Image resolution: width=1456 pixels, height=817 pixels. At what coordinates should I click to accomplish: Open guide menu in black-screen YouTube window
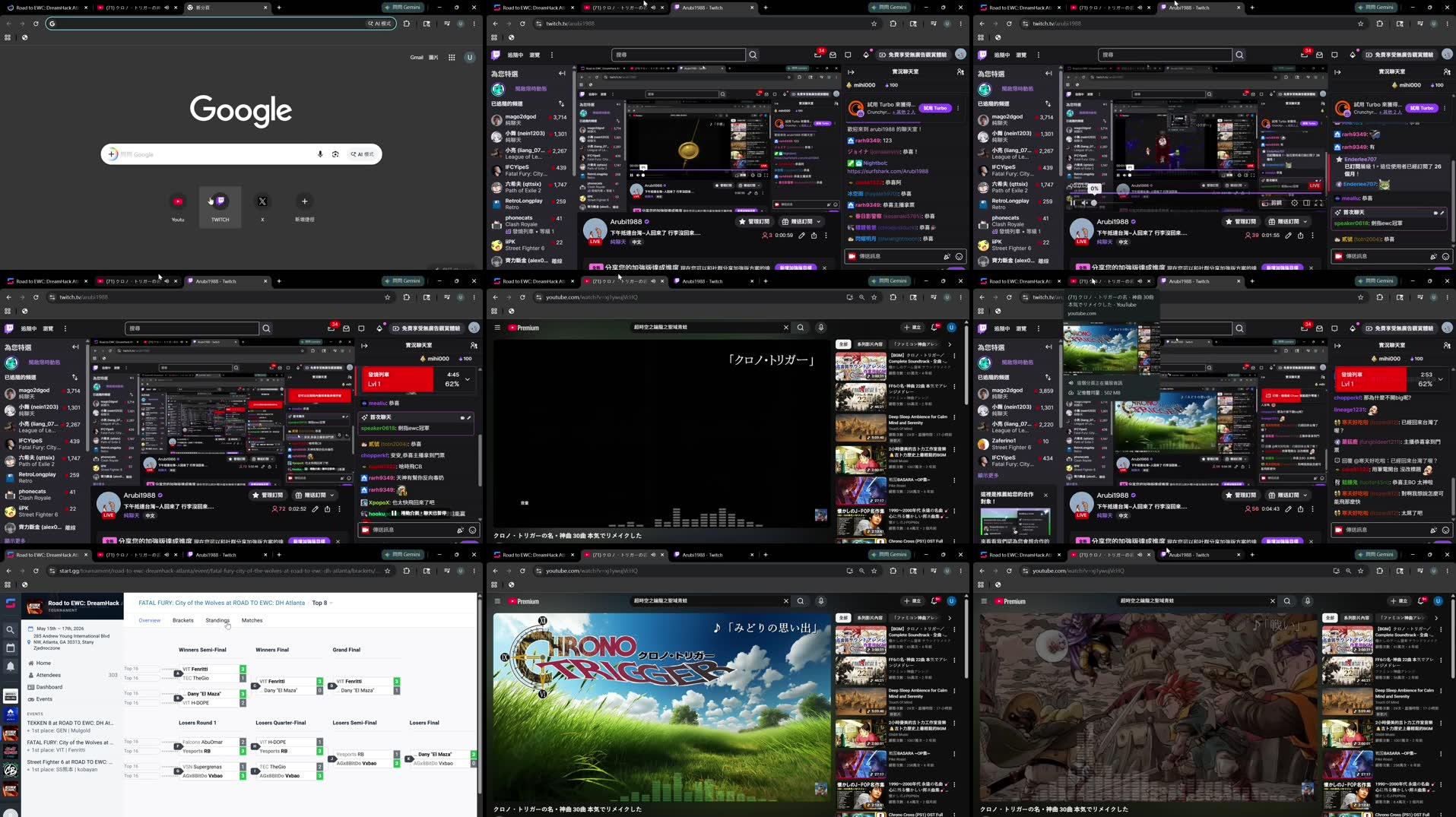(497, 328)
